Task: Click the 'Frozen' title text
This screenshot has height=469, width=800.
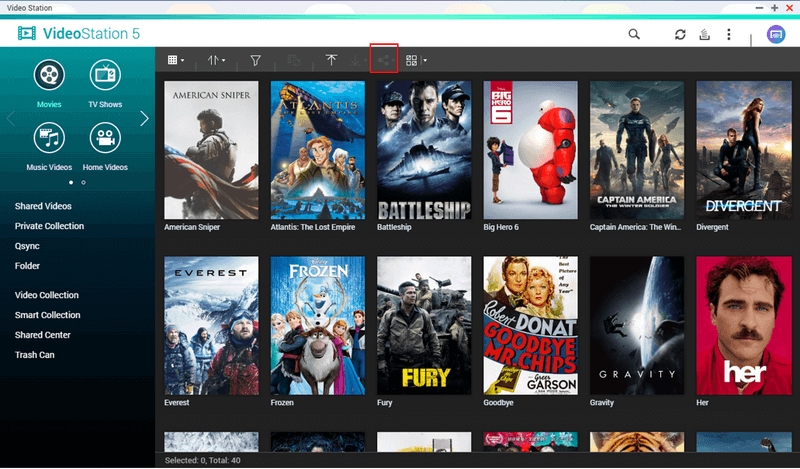Action: point(282,403)
